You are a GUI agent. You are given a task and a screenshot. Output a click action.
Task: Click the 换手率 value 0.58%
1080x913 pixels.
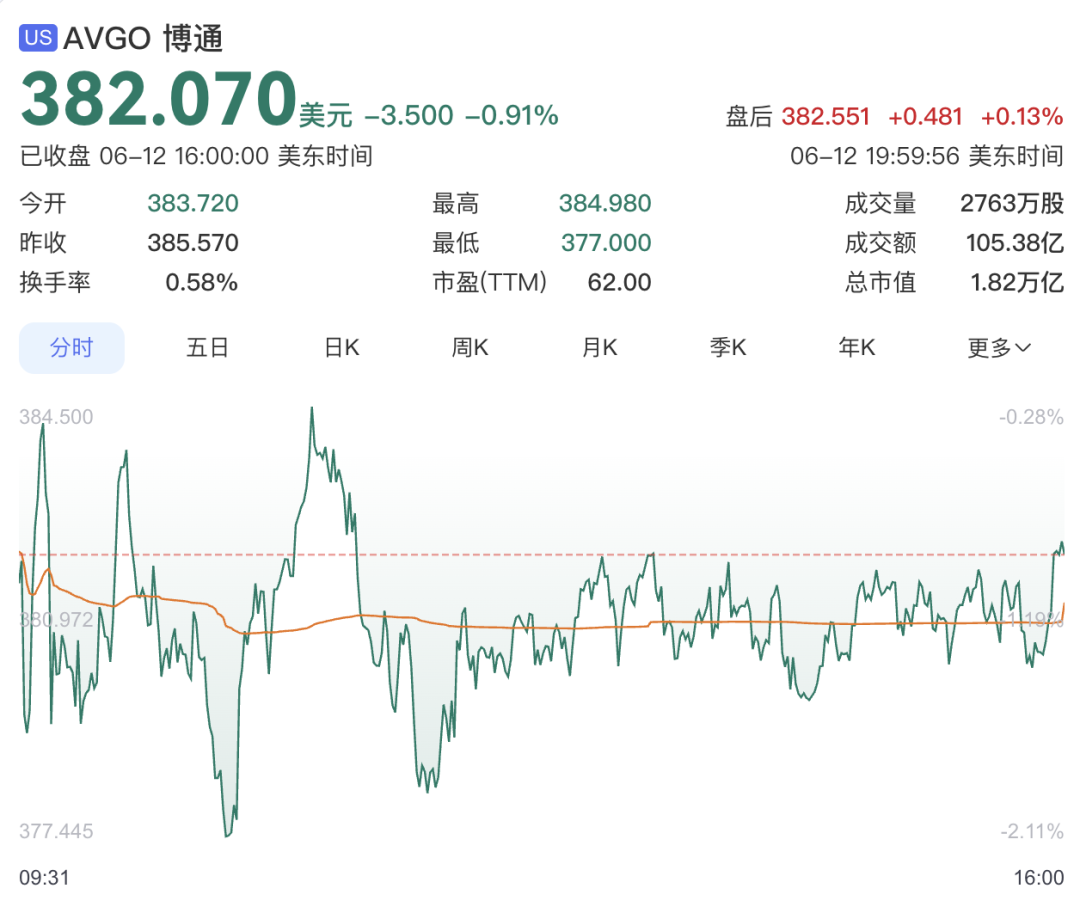pyautogui.click(x=201, y=282)
